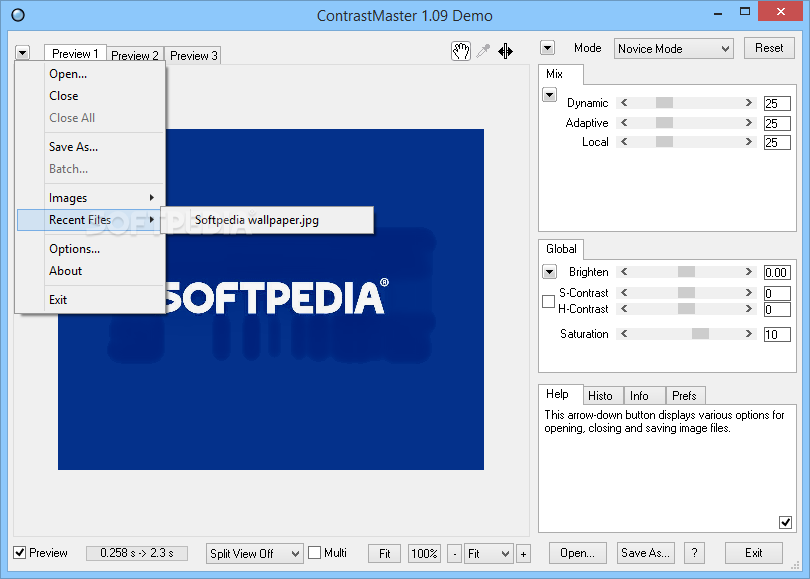Zoom out with the minus button
The height and width of the screenshot is (579, 810).
point(455,554)
